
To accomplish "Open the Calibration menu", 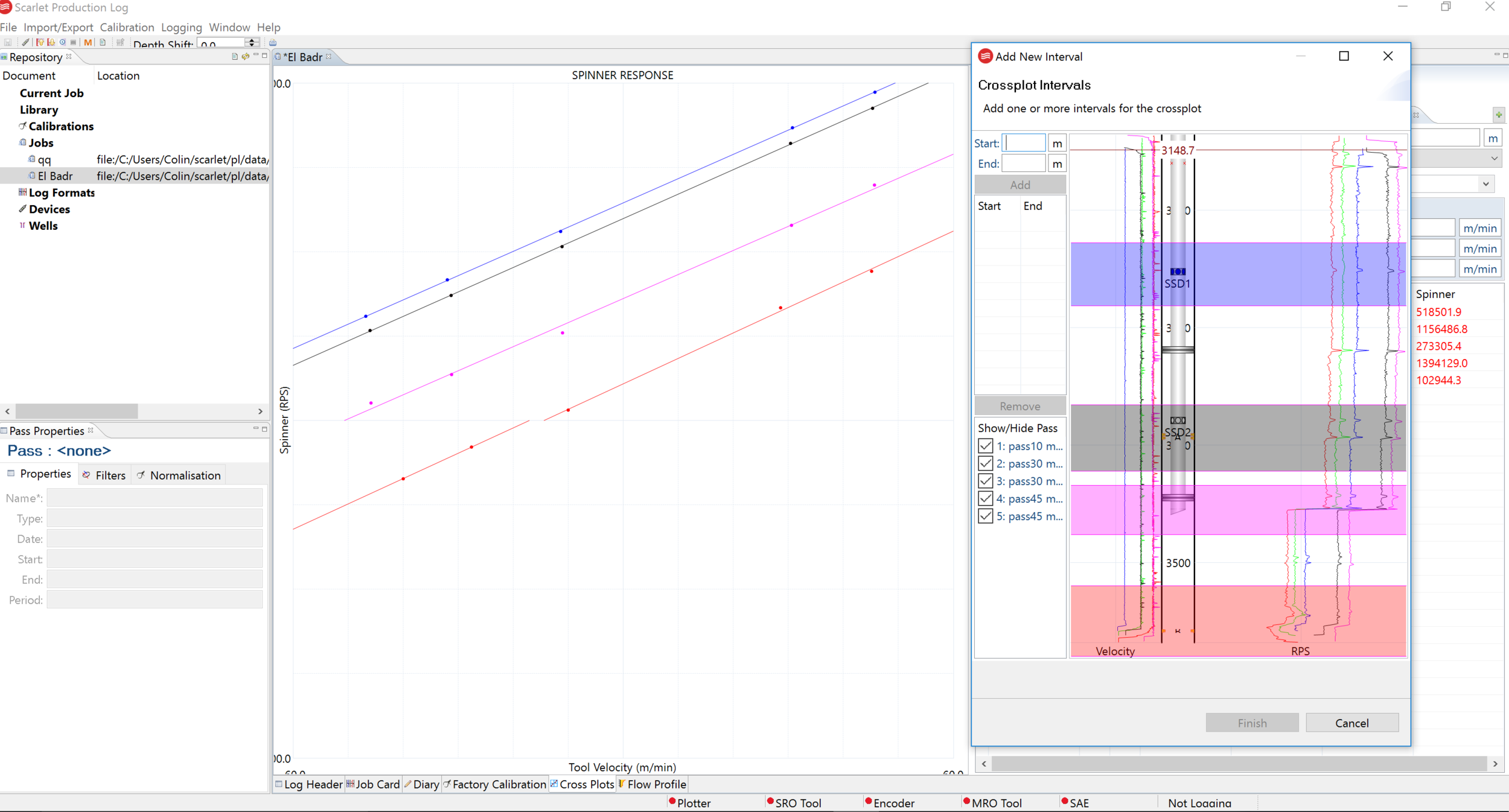I will click(x=127, y=27).
